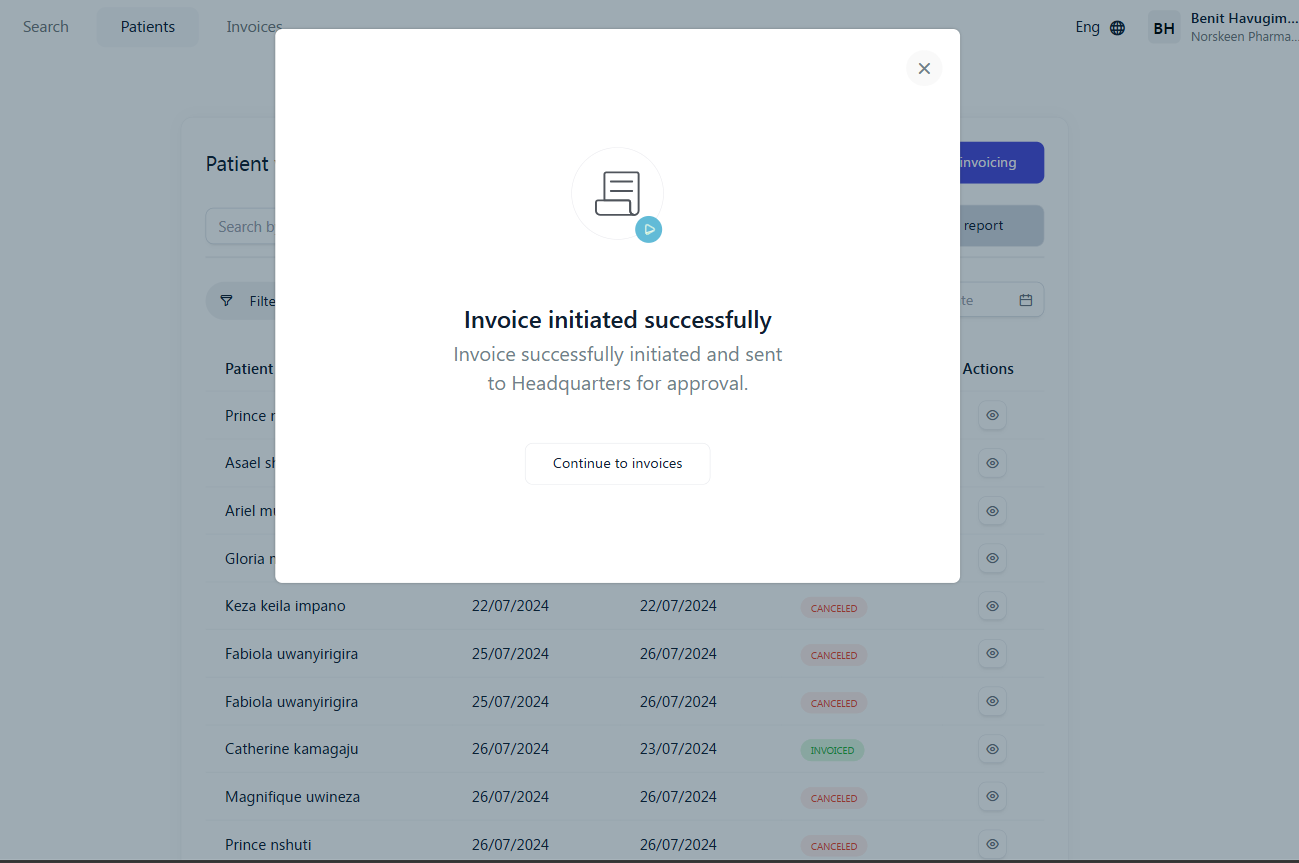This screenshot has width=1299, height=863.
Task: View Fabiola uwanyirigira row above Catherine kamagaju
Action: coord(992,702)
